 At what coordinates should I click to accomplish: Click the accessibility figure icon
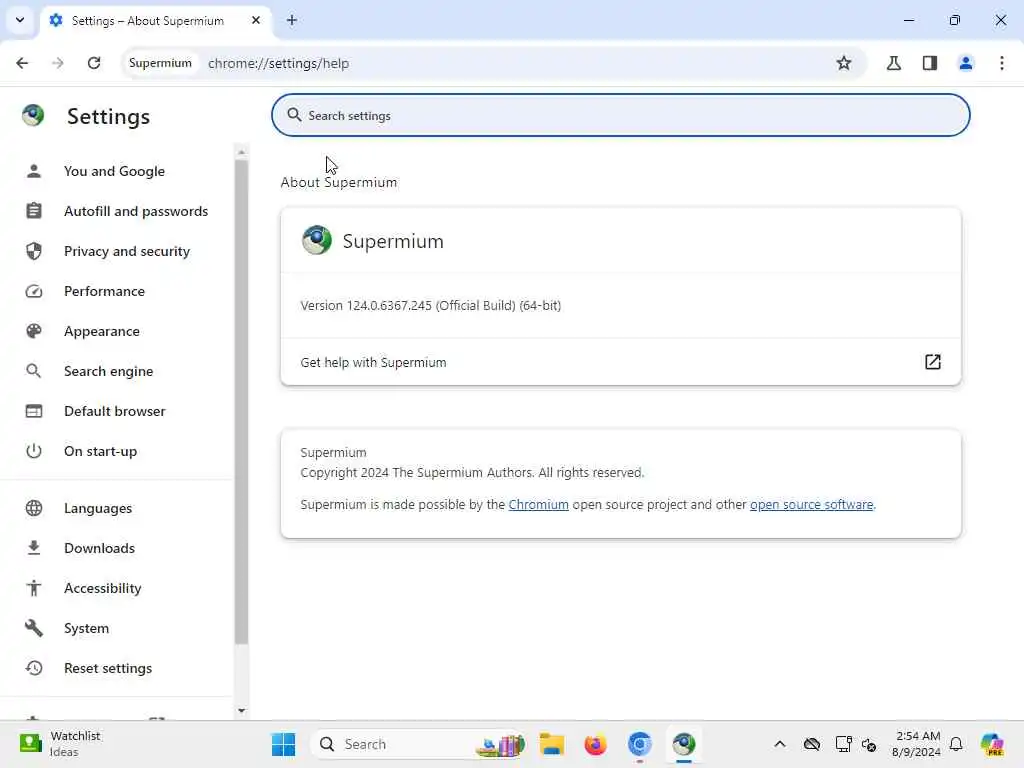point(34,588)
